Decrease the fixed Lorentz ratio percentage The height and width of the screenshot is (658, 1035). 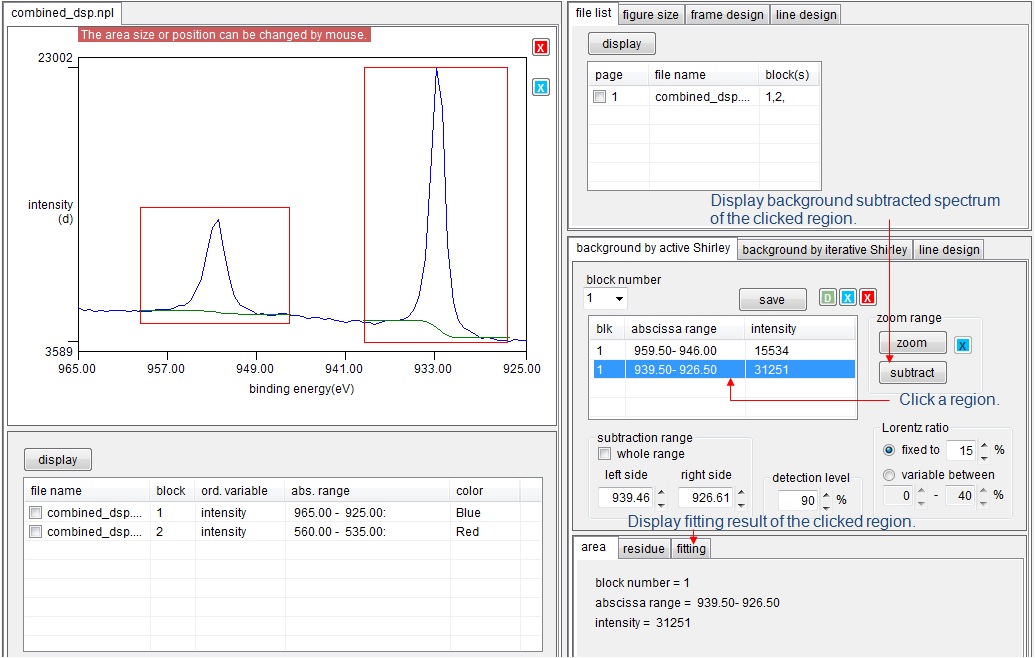pyautogui.click(x=984, y=457)
